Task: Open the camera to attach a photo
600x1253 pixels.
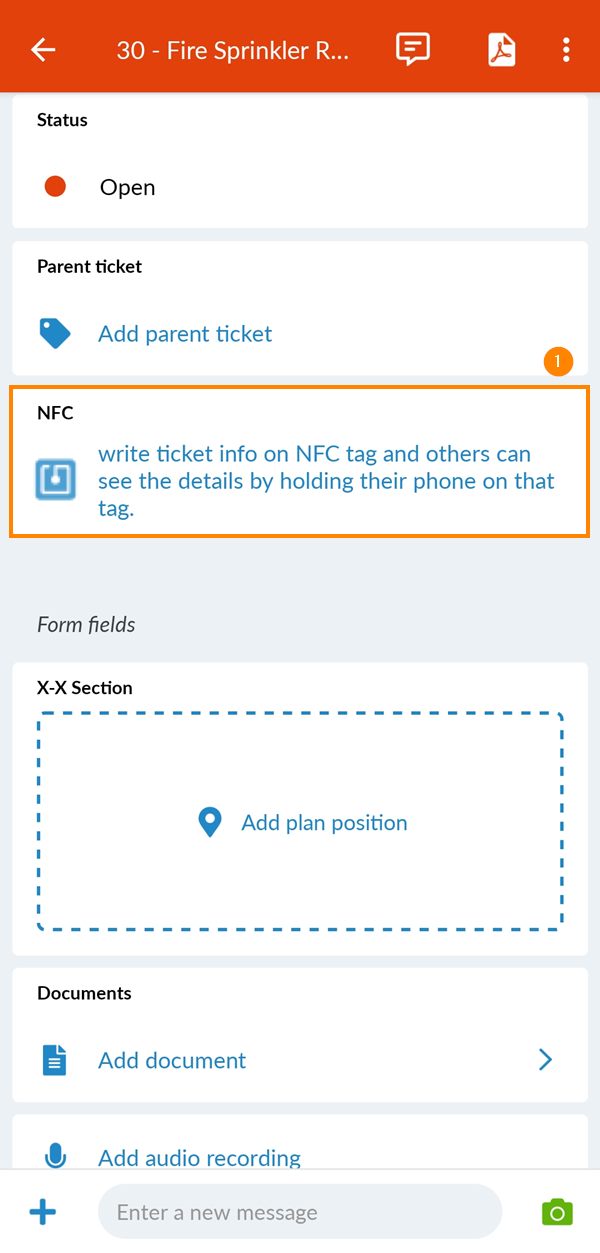Action: 557,1211
